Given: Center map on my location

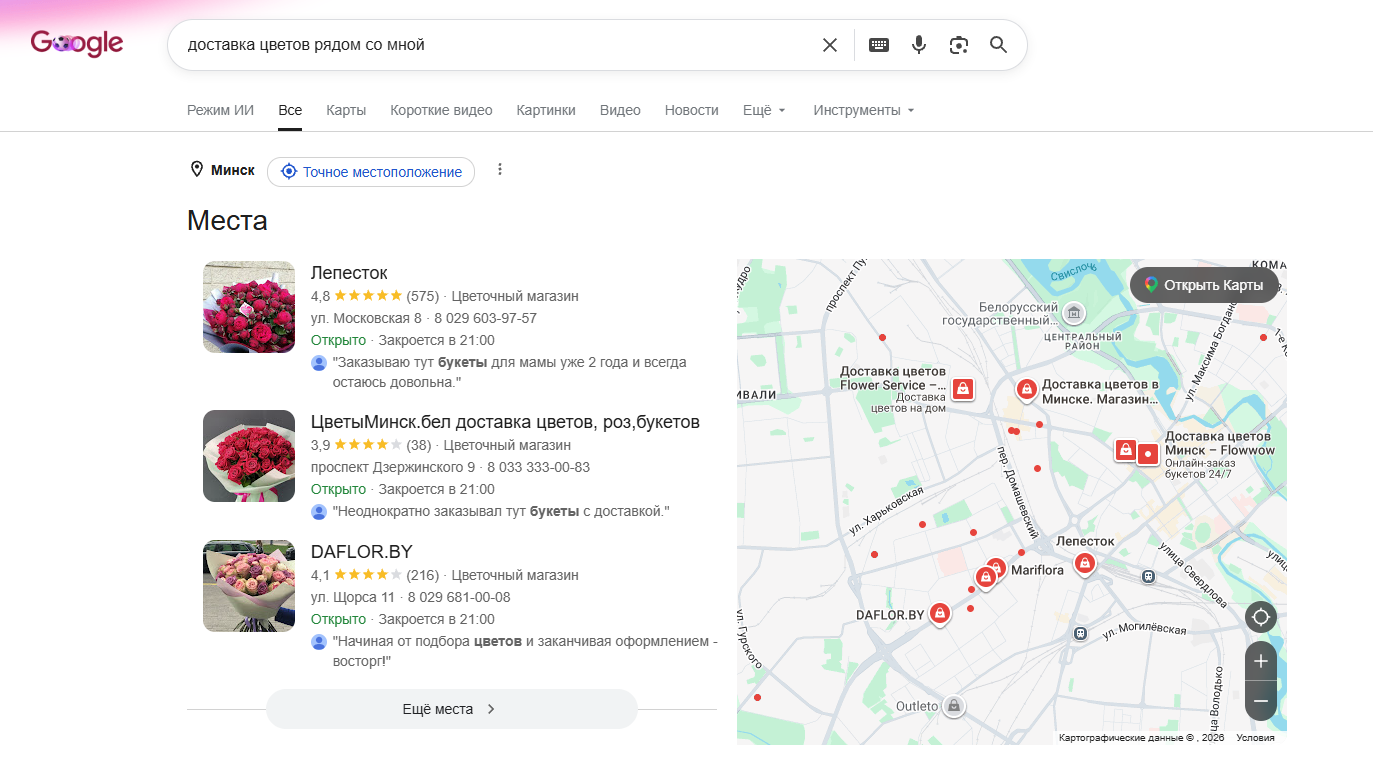Looking at the screenshot, I should point(1261,617).
